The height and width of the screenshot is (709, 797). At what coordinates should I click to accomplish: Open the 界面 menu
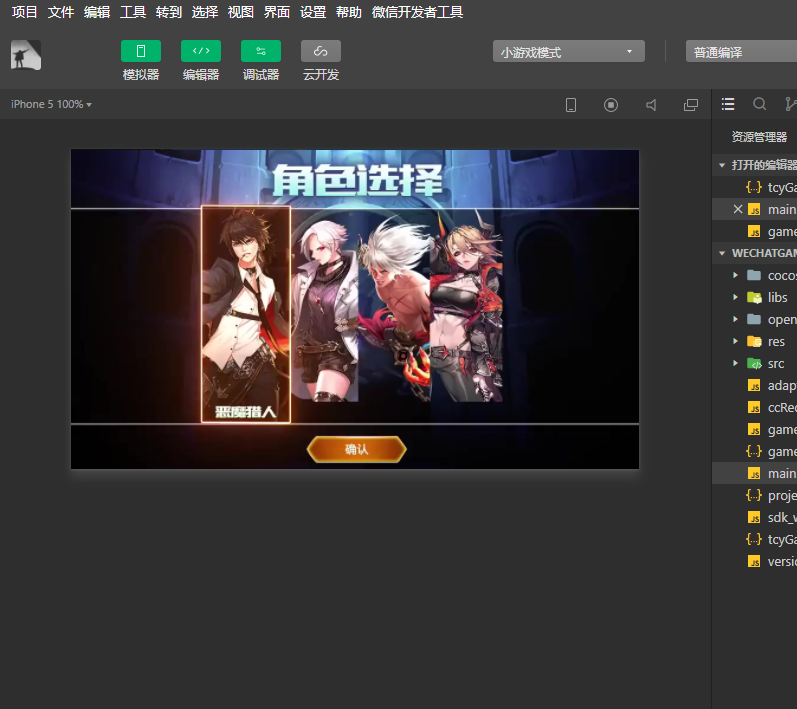[x=277, y=12]
